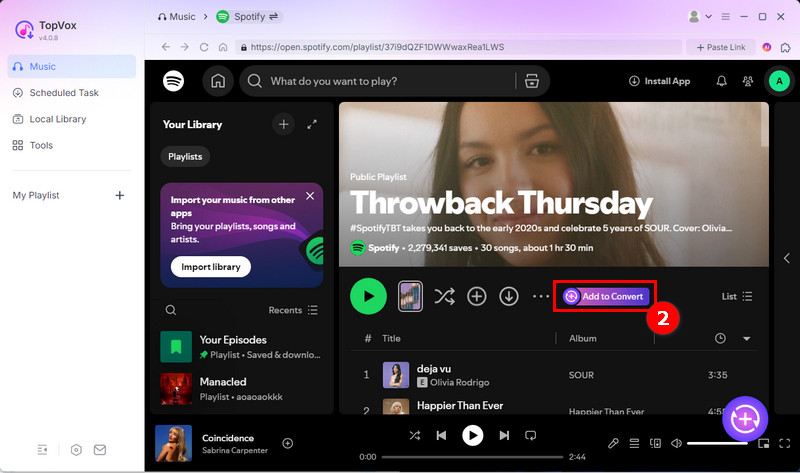Toggle shuffle in the player bar

[x=415, y=435]
